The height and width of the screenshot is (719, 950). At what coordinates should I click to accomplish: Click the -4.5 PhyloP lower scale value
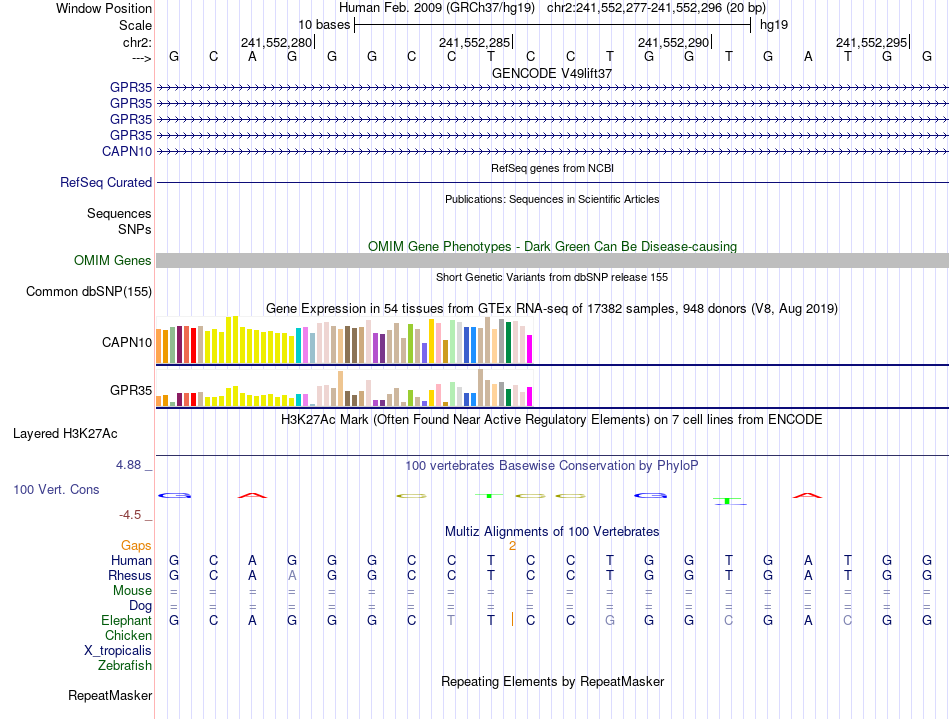[130, 515]
